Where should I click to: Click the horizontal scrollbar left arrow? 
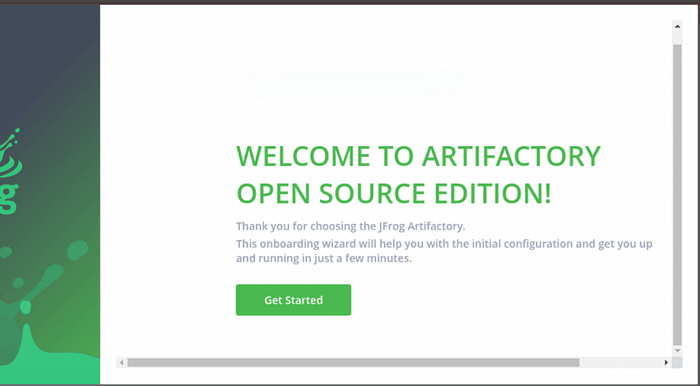point(121,362)
